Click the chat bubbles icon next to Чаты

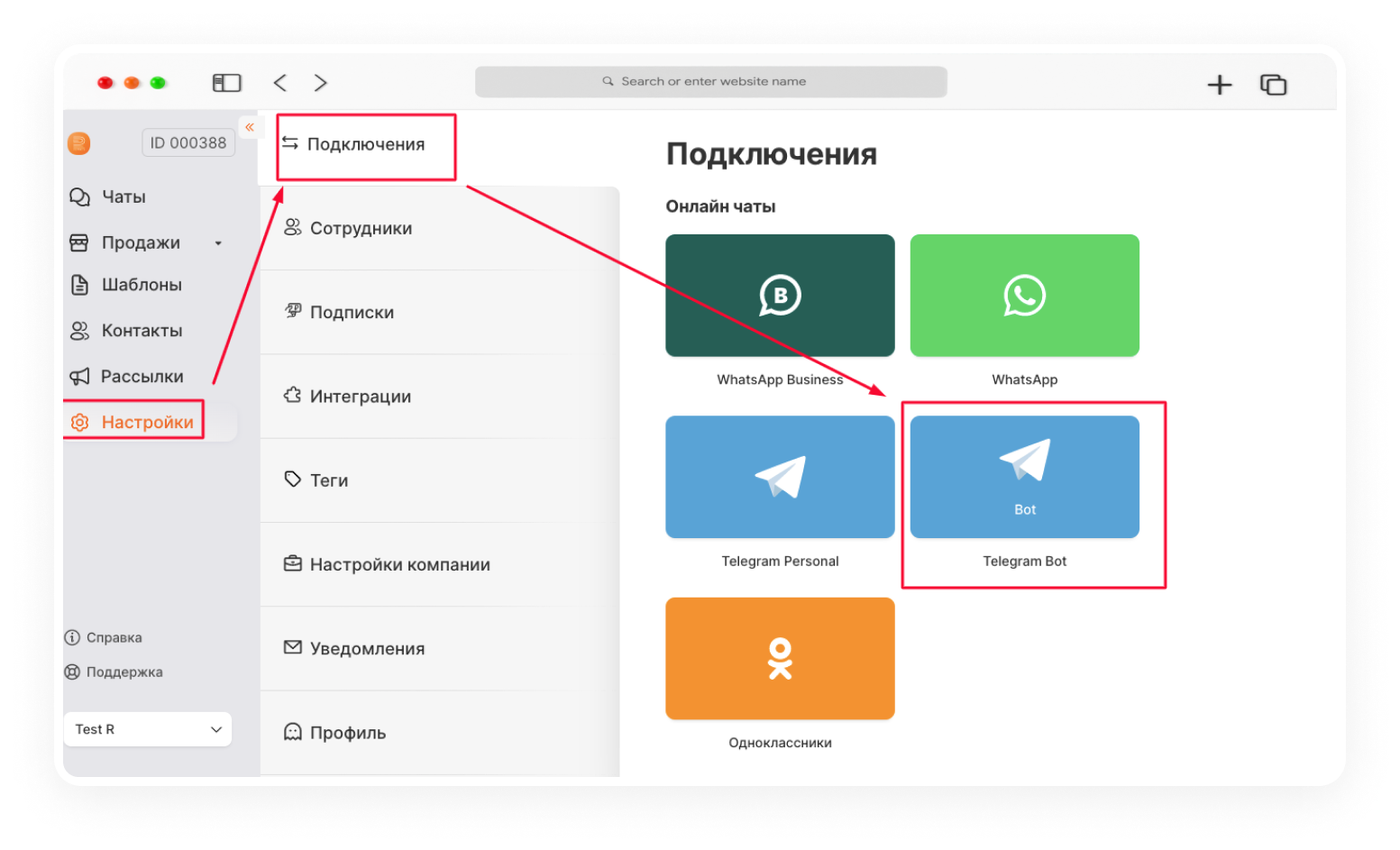point(80,197)
